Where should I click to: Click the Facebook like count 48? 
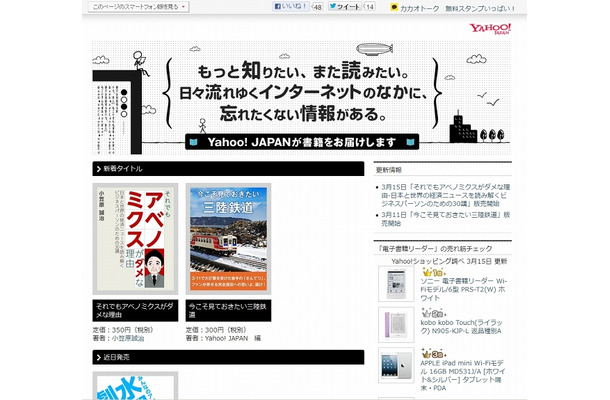[317, 7]
